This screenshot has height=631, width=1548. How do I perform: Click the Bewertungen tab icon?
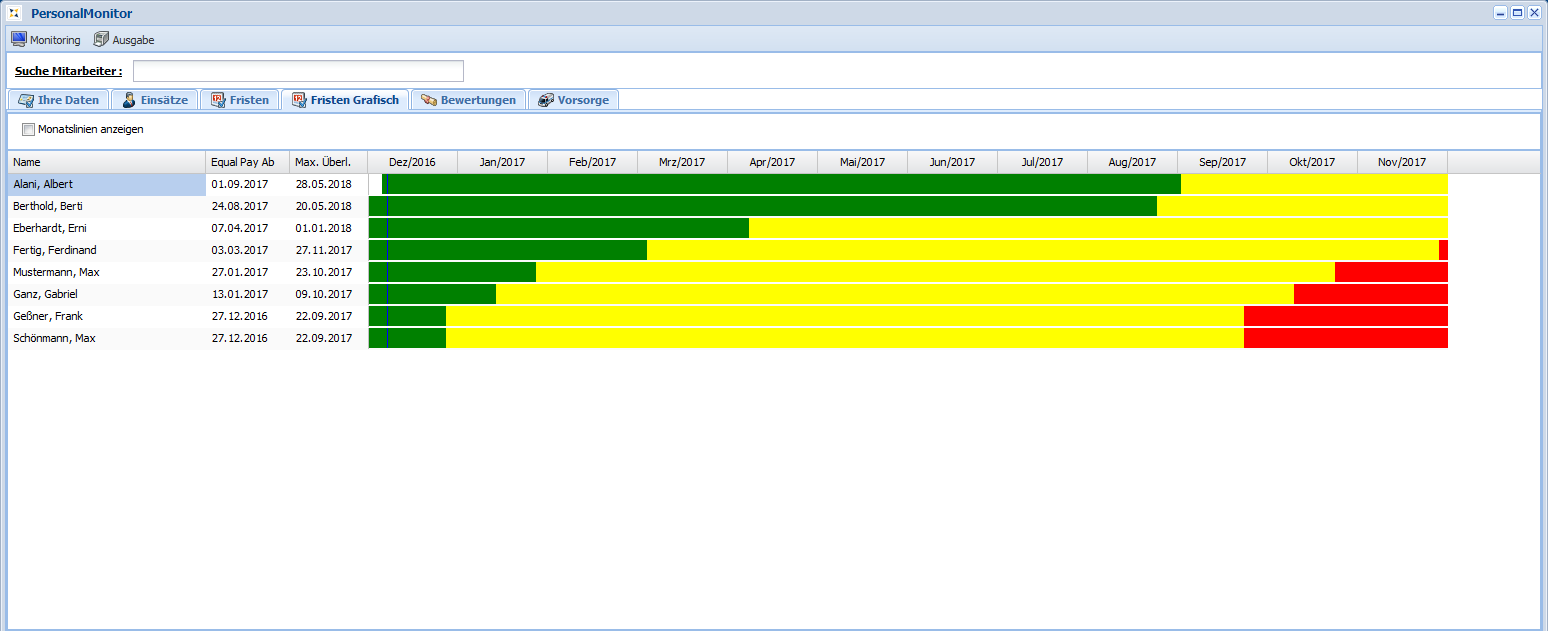tap(429, 100)
